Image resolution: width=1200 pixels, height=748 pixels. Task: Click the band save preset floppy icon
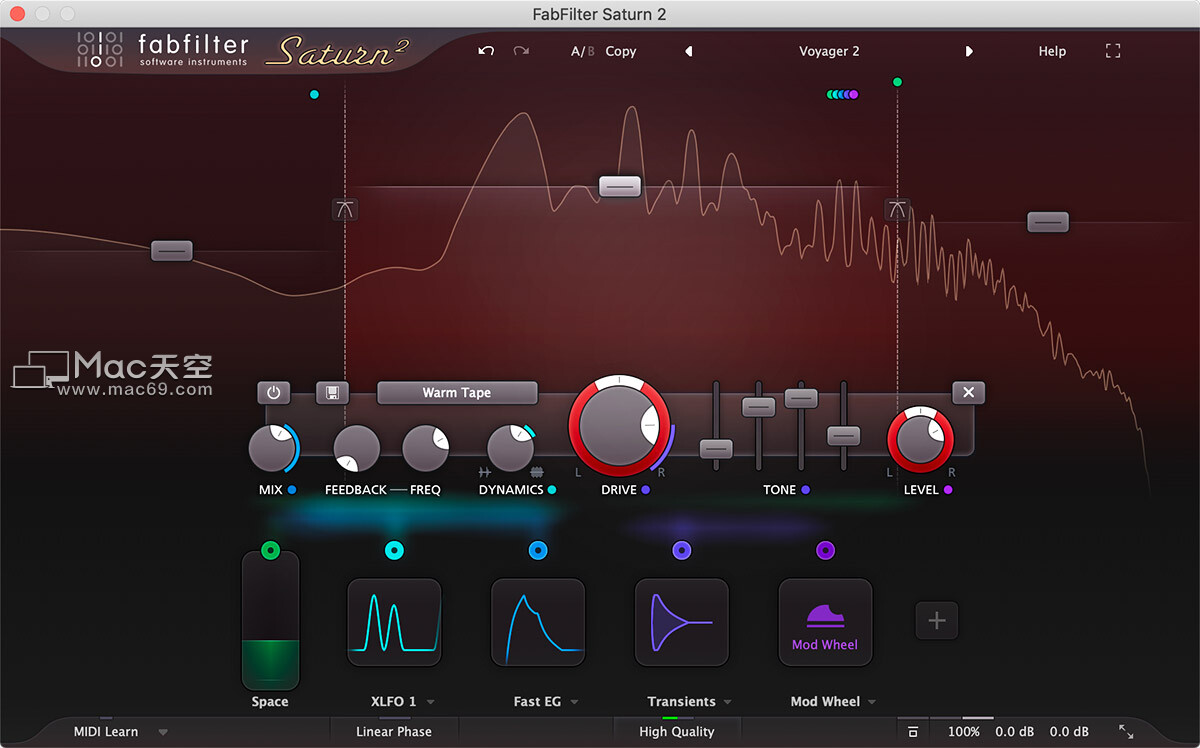[332, 392]
